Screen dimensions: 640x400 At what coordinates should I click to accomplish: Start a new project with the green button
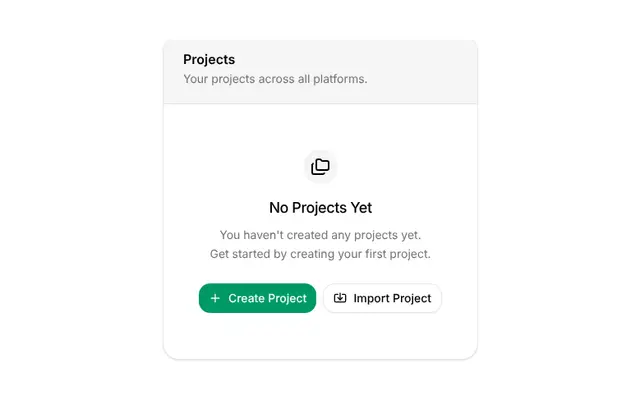tap(258, 298)
